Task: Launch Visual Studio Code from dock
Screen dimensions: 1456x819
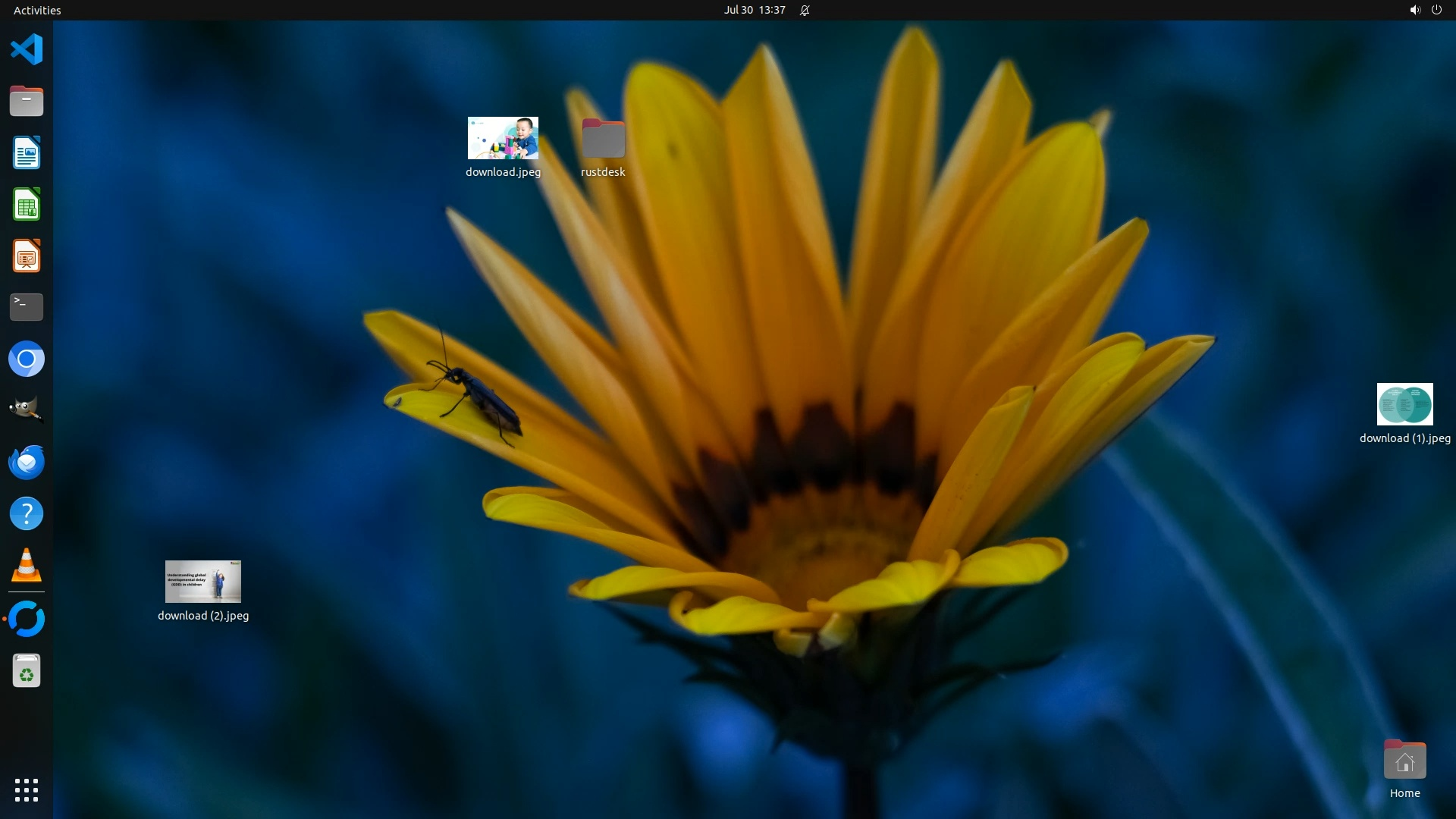Action: (x=27, y=50)
